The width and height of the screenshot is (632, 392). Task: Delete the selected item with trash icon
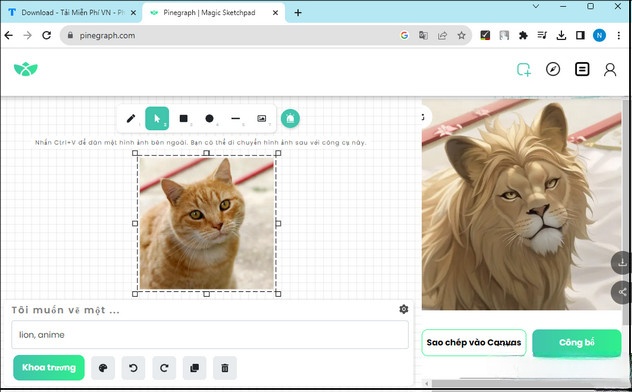225,368
